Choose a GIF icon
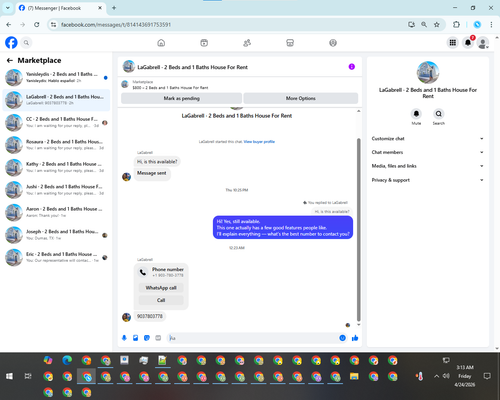500x400 pixels. click(x=158, y=338)
